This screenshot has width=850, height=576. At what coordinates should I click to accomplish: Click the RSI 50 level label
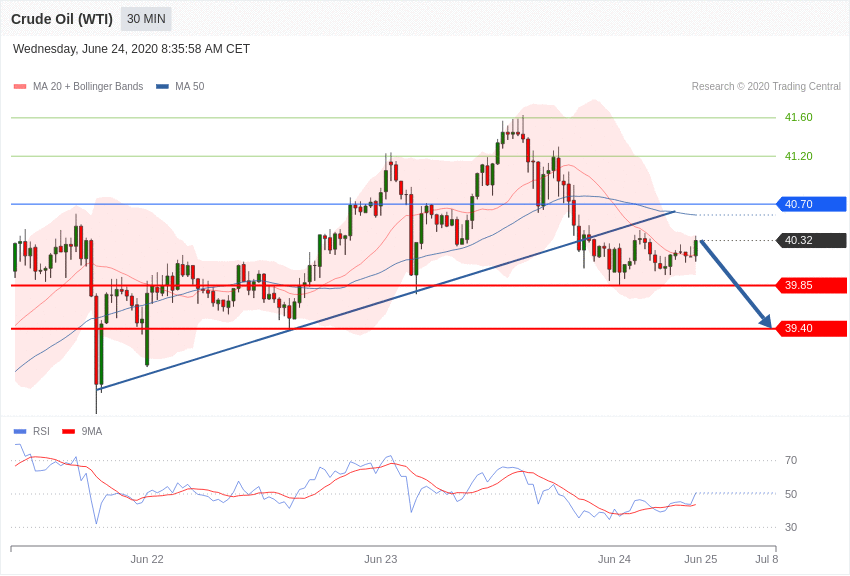(x=791, y=494)
